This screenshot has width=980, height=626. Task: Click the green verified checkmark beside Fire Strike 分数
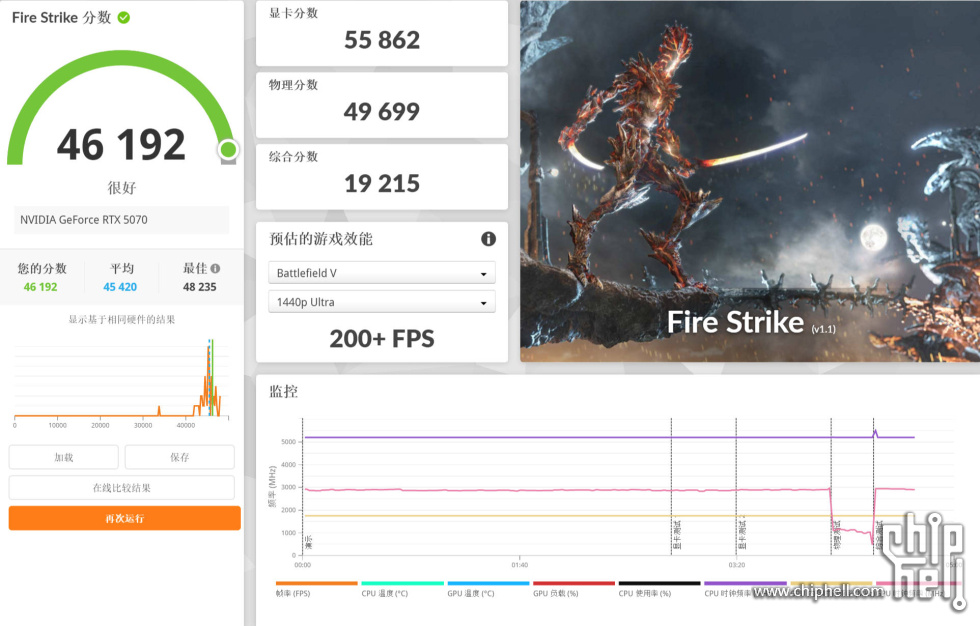[124, 17]
